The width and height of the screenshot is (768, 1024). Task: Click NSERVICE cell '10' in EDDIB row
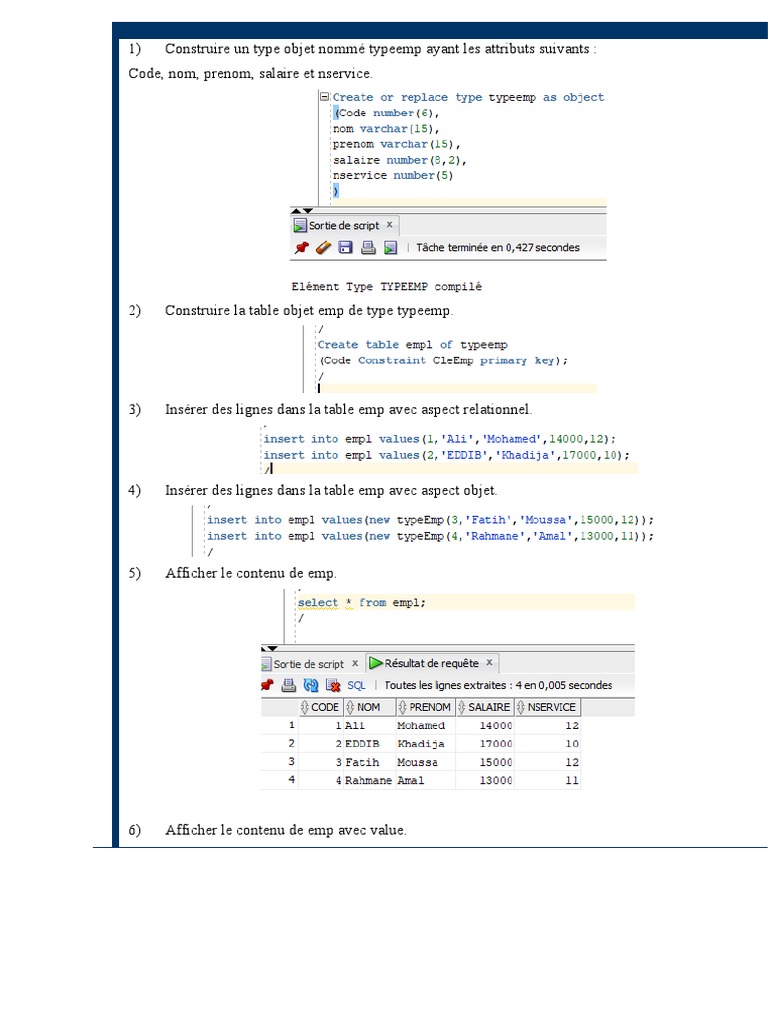[x=547, y=744]
